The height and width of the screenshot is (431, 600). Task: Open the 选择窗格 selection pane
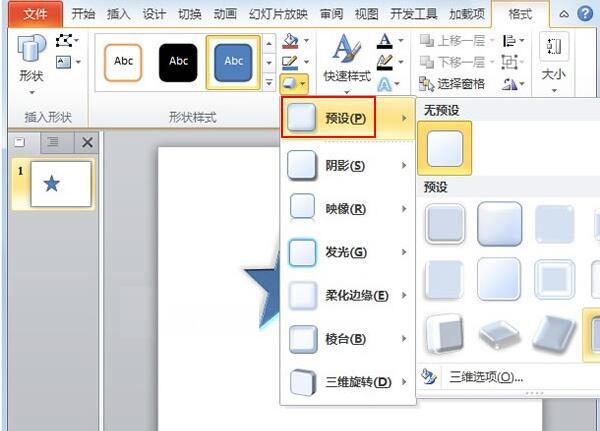[x=452, y=84]
